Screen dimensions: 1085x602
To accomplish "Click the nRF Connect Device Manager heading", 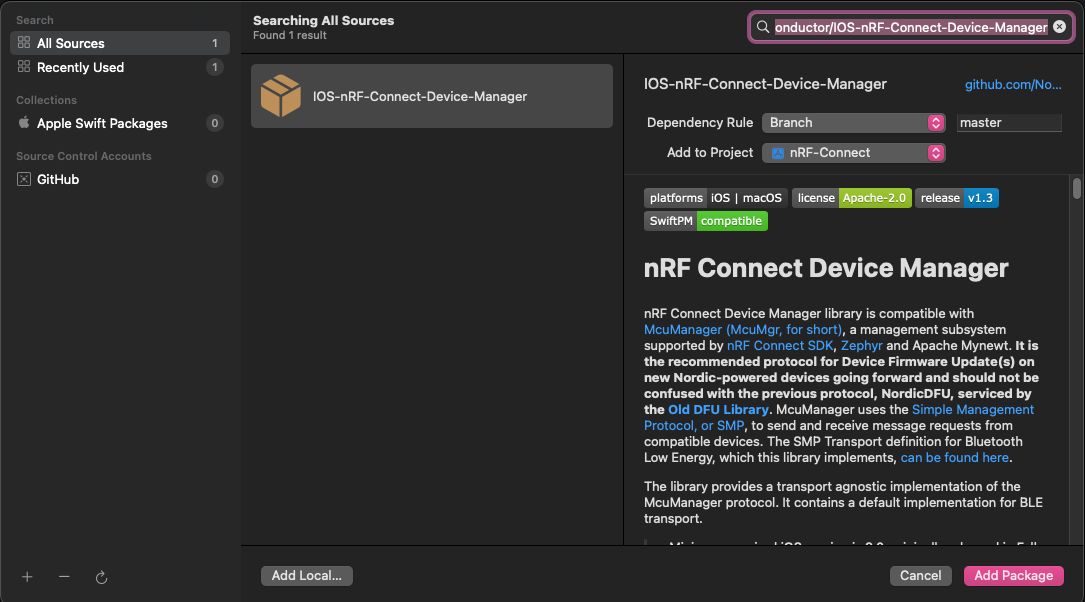I will pyautogui.click(x=826, y=268).
